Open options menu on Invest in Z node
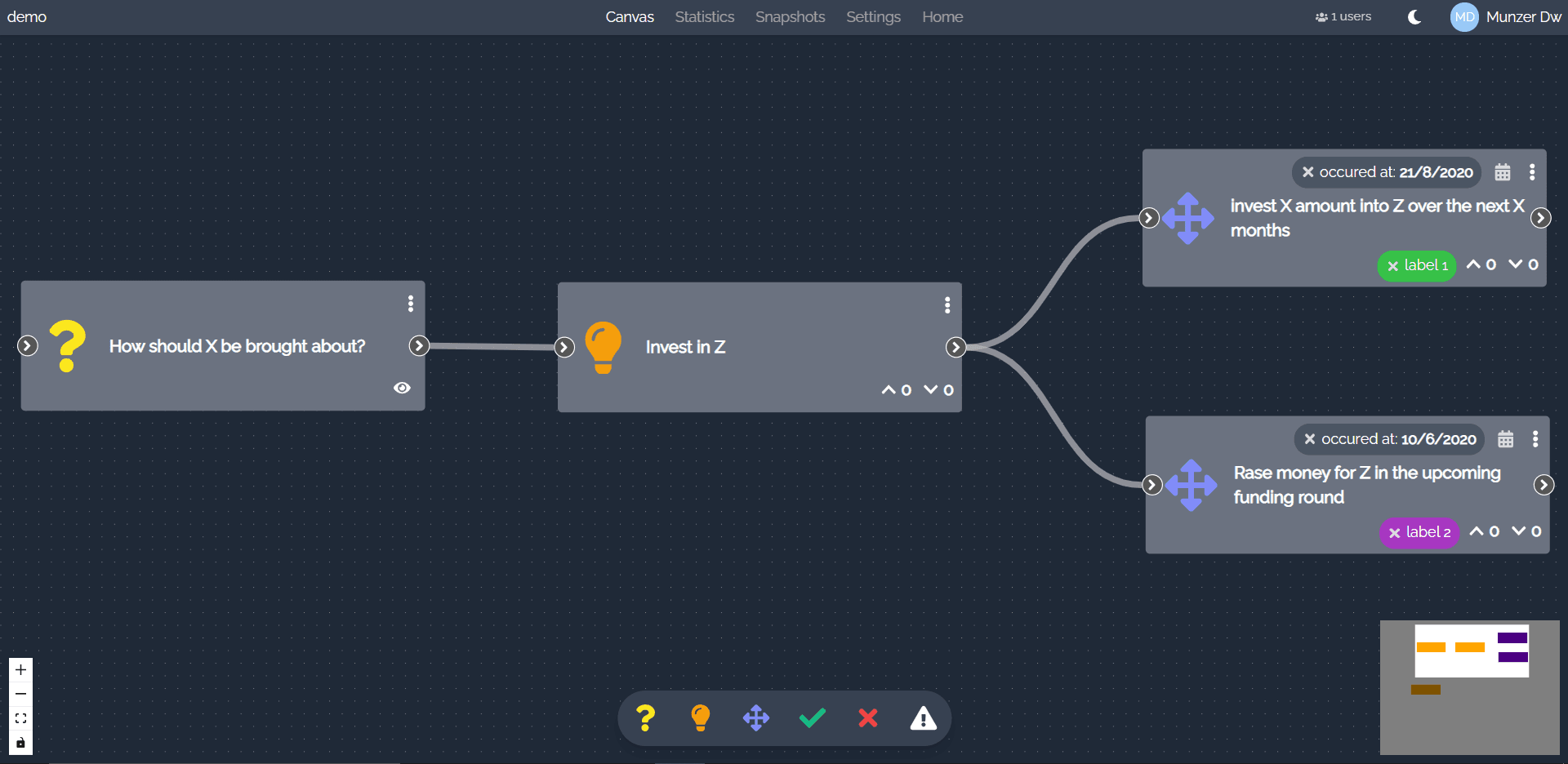1568x764 pixels. [947, 305]
